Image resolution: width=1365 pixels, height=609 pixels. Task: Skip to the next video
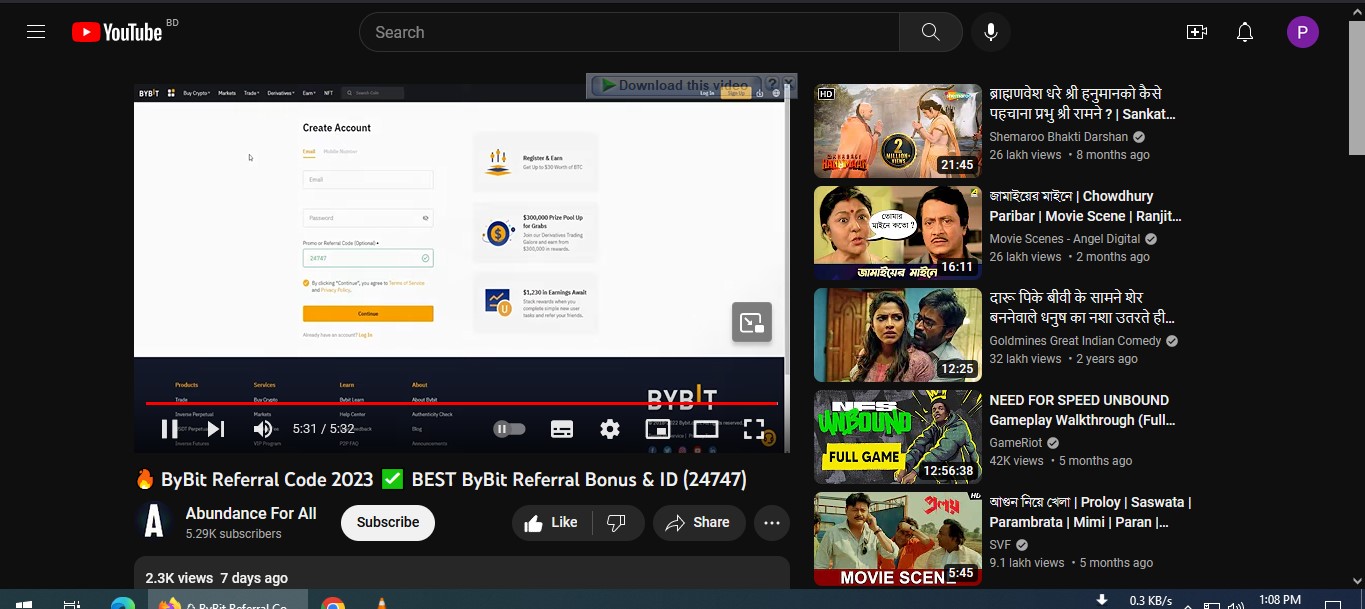pyautogui.click(x=216, y=429)
